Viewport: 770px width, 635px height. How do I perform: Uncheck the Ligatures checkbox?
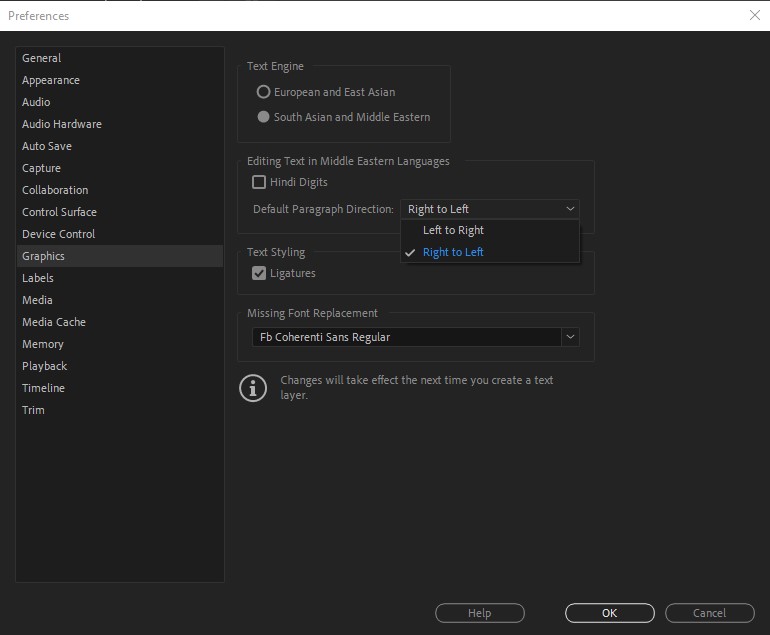coord(260,273)
